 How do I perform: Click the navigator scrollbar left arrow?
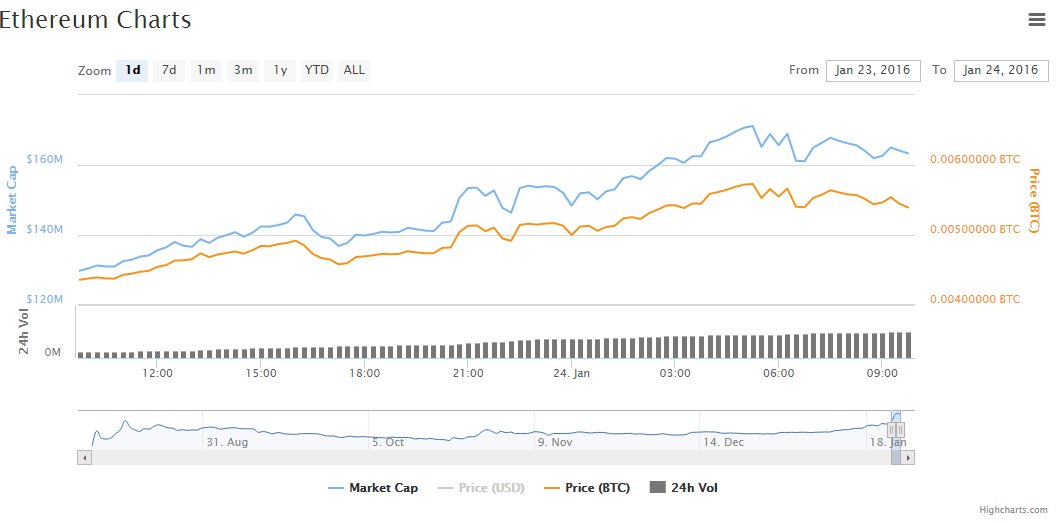[84, 457]
